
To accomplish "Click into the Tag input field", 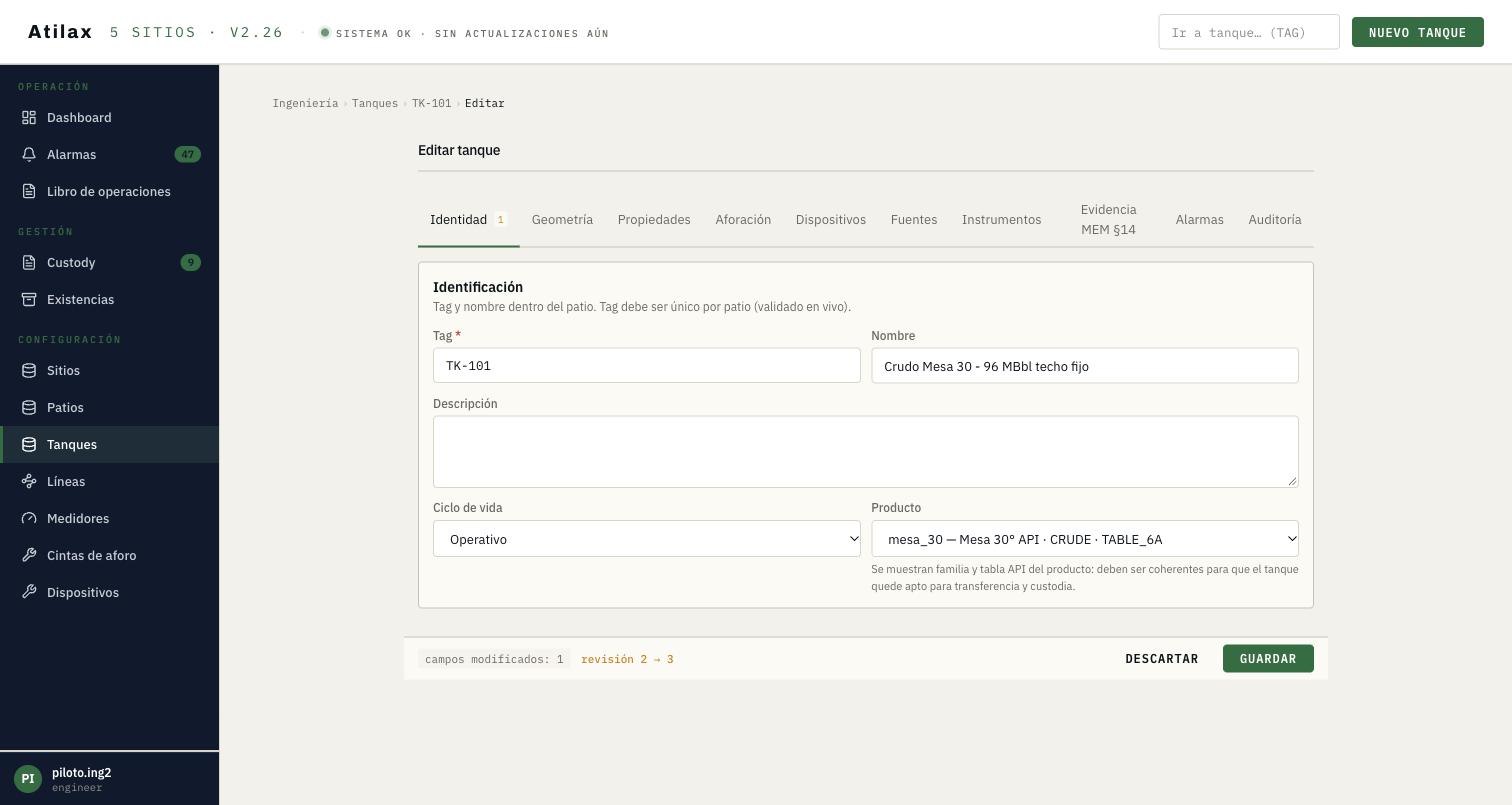I will (647, 366).
